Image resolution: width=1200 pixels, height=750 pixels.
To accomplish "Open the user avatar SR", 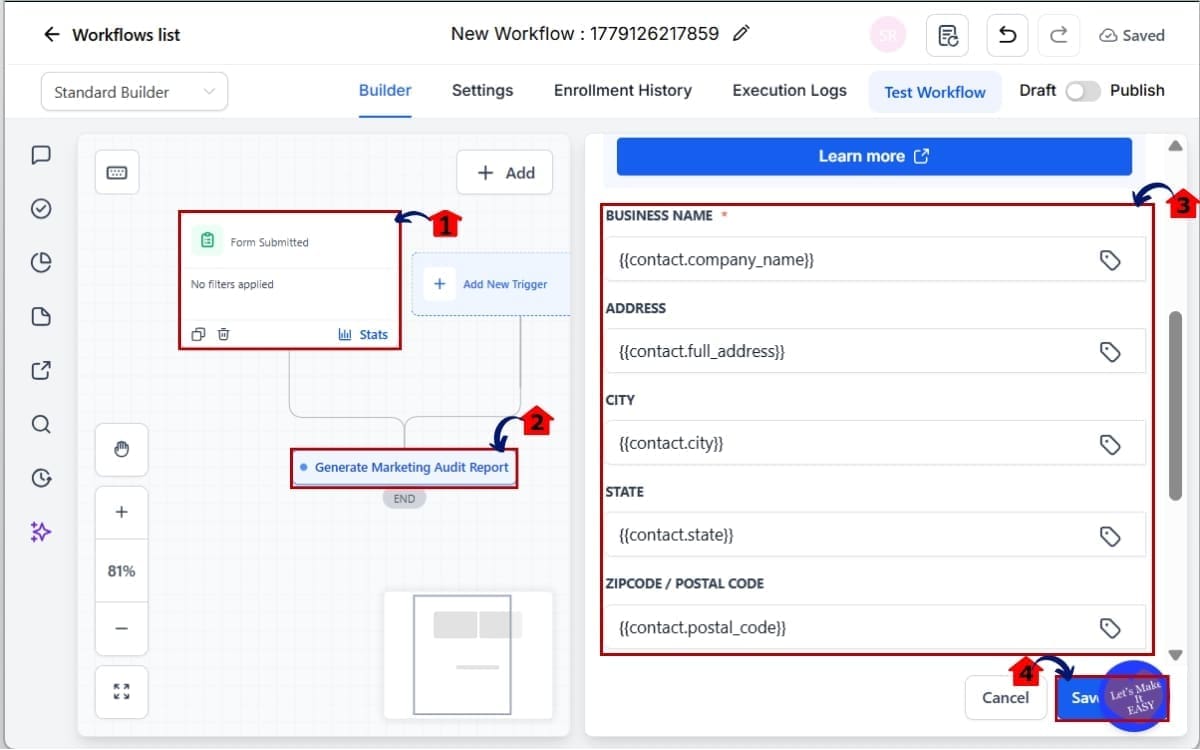I will click(x=887, y=35).
